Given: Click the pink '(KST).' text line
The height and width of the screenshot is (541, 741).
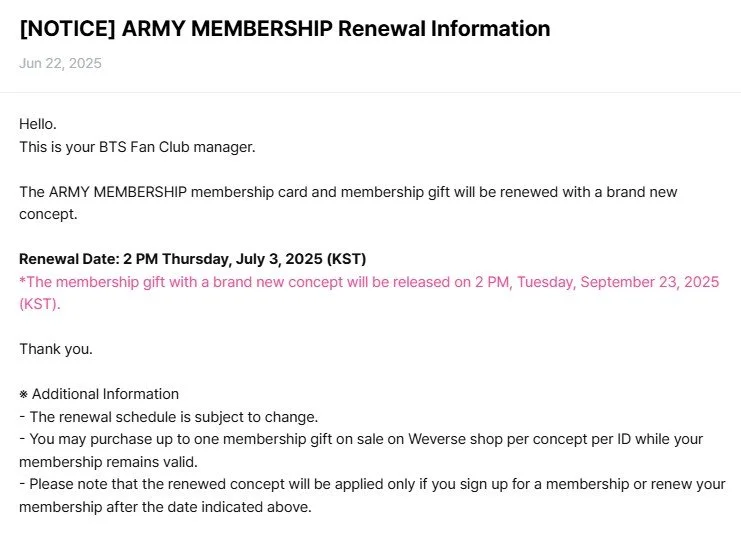Looking at the screenshot, I should [40, 304].
